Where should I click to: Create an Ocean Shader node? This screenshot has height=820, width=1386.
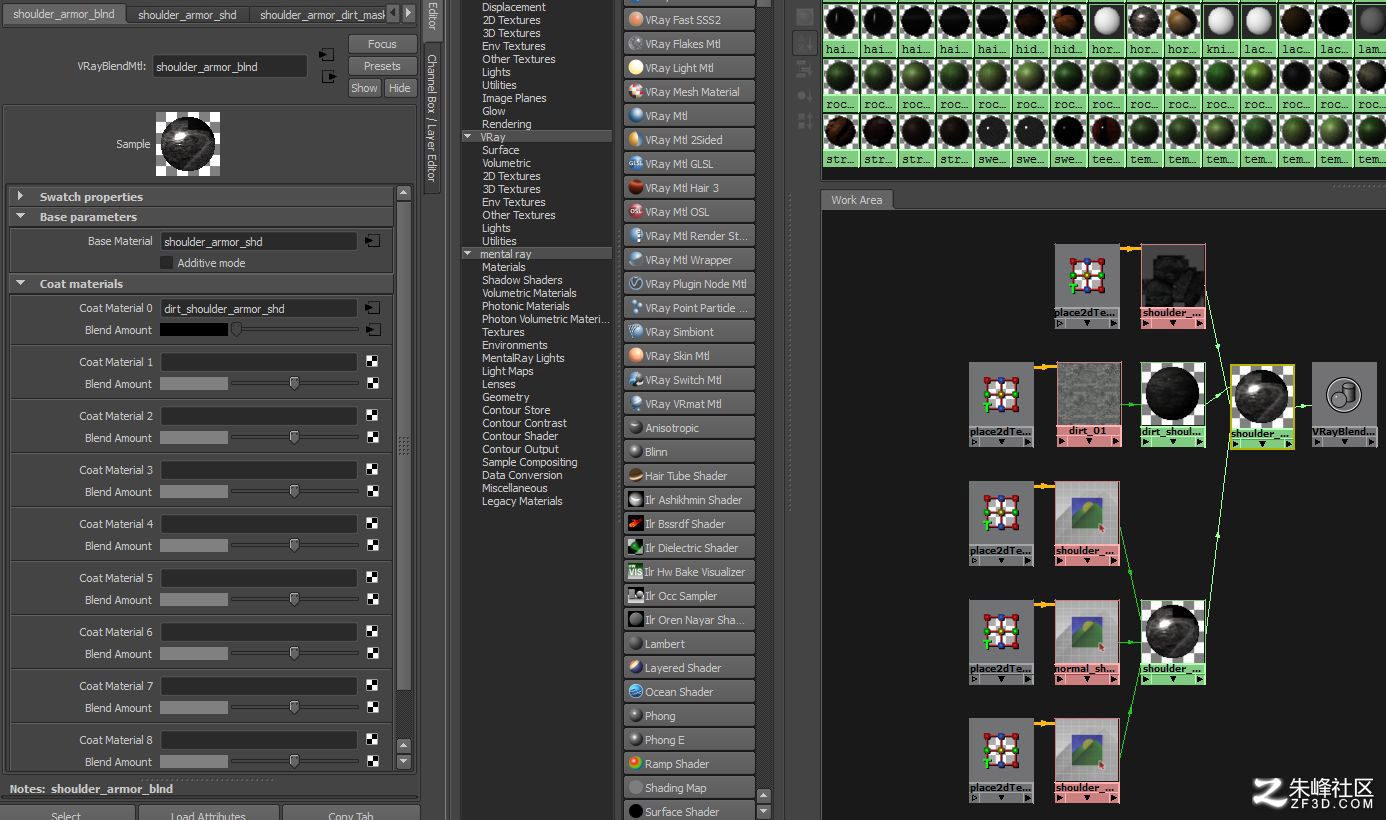pyautogui.click(x=689, y=692)
